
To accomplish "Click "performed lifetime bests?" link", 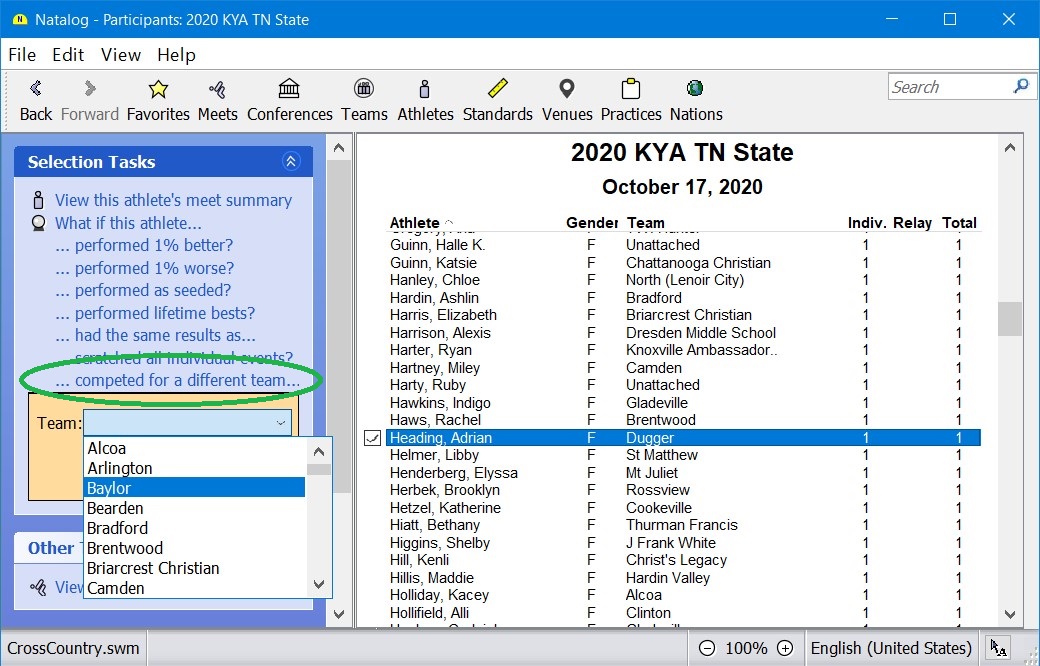I will coord(165,313).
